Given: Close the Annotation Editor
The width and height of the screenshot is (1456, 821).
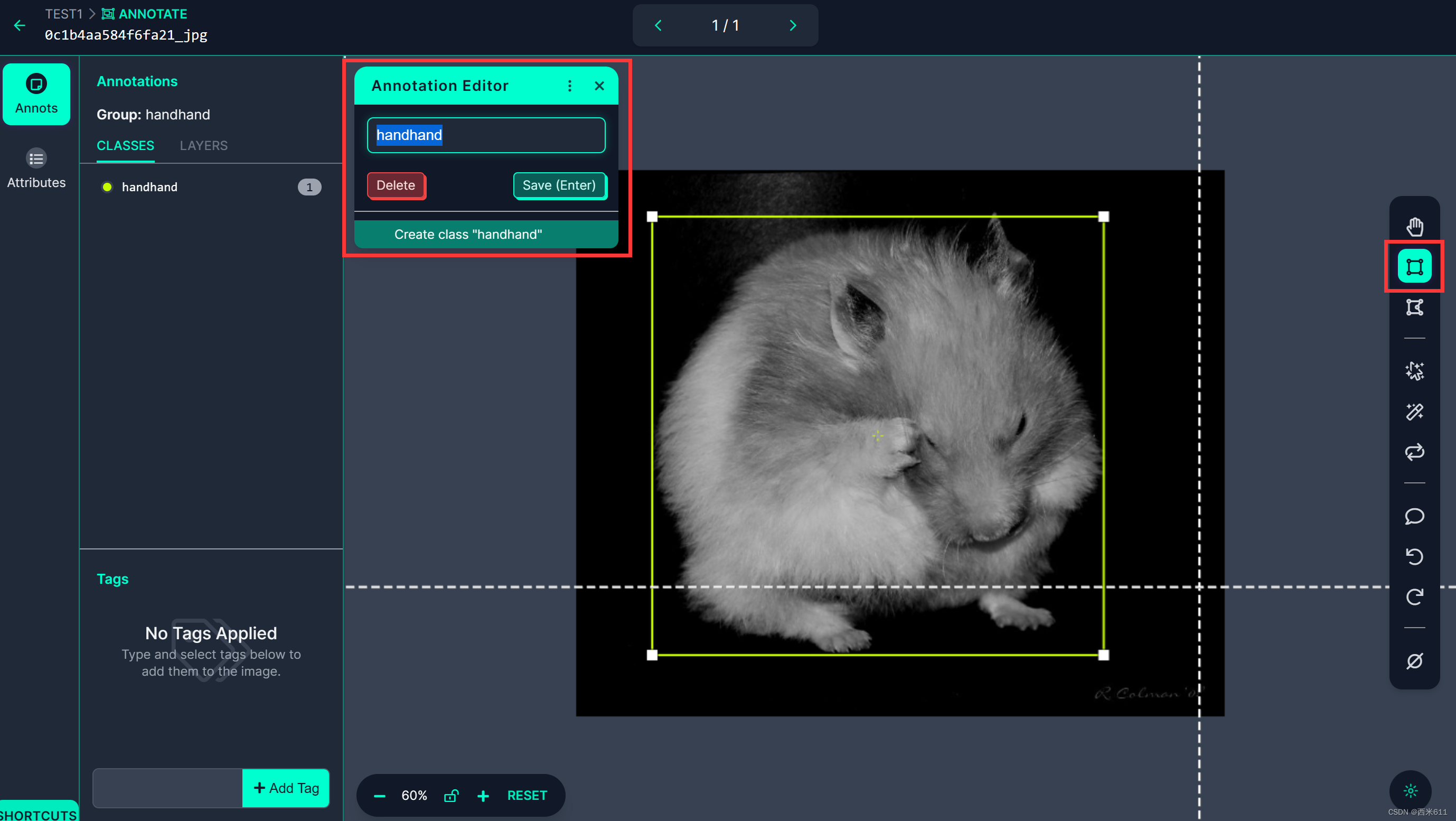Looking at the screenshot, I should click(x=599, y=86).
